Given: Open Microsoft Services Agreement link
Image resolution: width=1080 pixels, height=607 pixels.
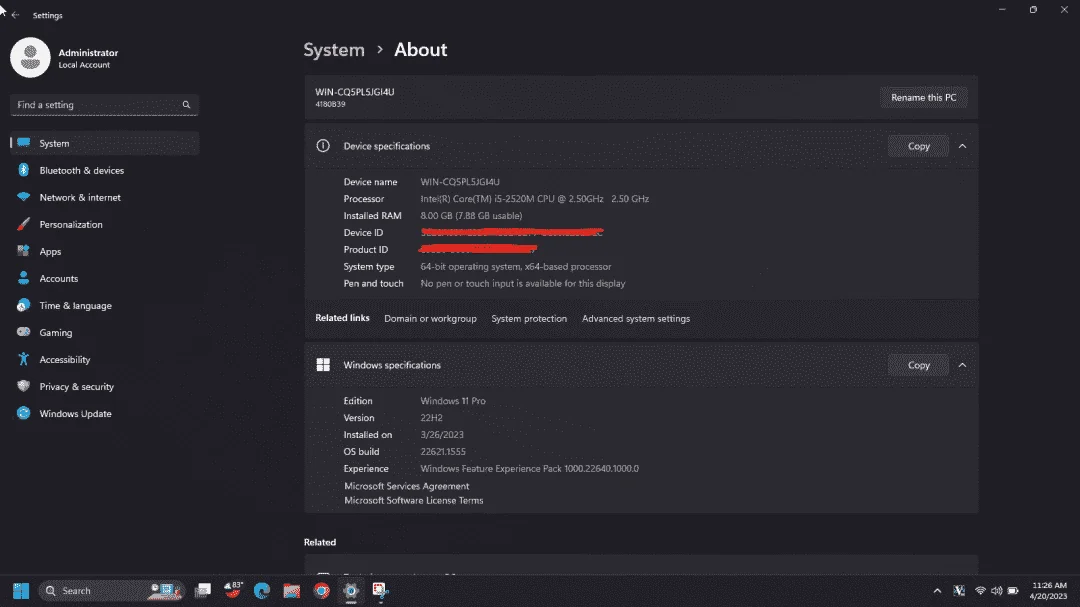Looking at the screenshot, I should pos(406,486).
